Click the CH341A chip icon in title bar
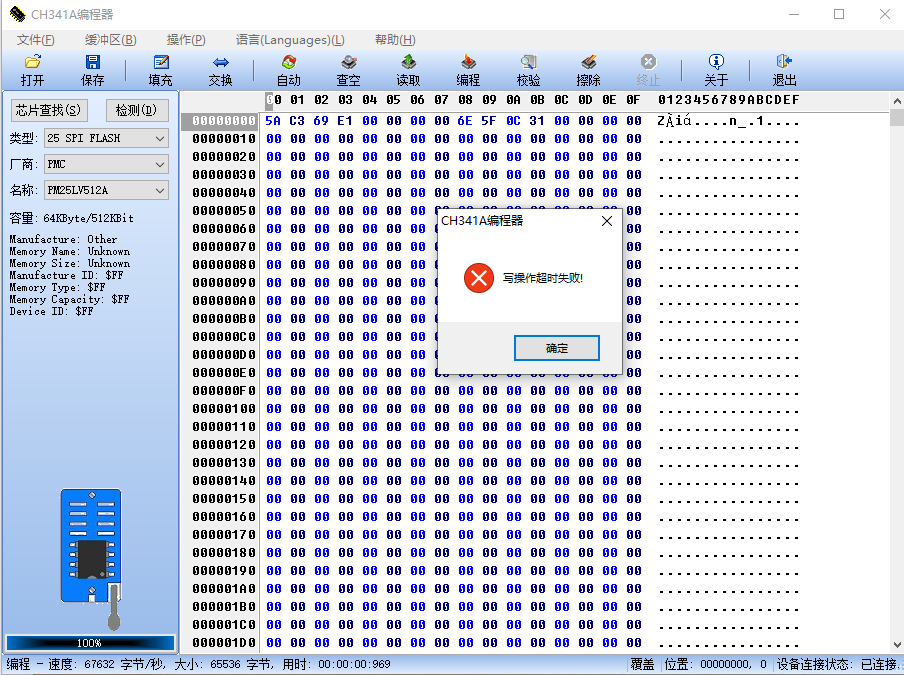The image size is (904, 675). (17, 14)
